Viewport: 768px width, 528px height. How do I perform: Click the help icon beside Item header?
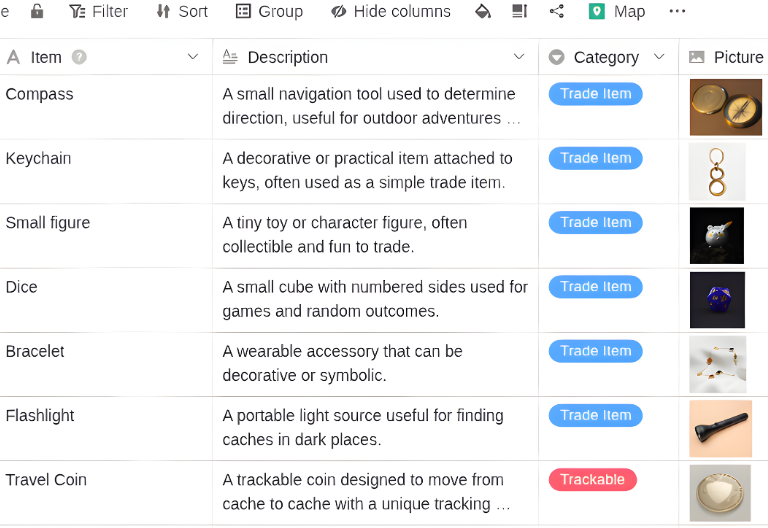[79, 57]
